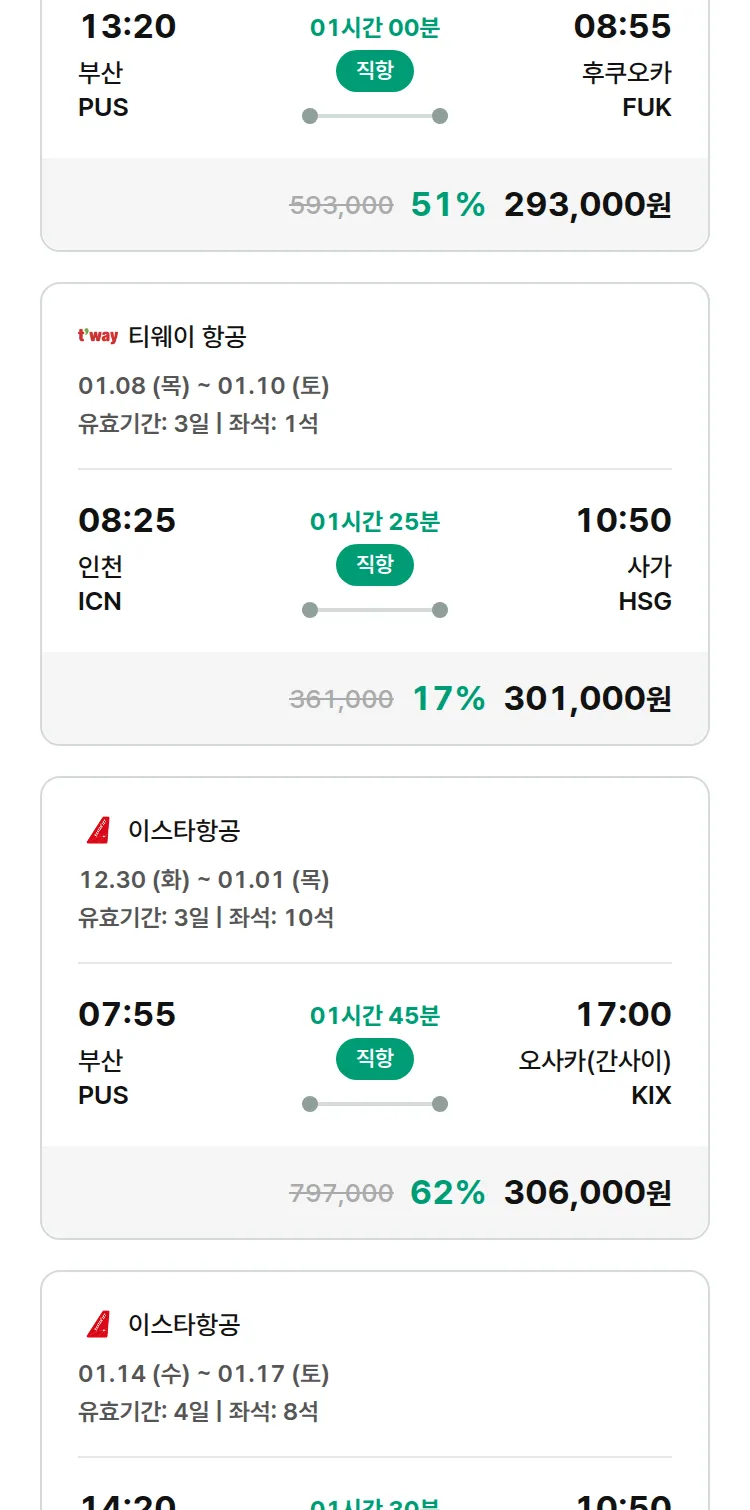Viewport: 750px width, 1510px height.
Task: Tap the 08:25 Incheon departure time
Action: pyautogui.click(x=127, y=520)
